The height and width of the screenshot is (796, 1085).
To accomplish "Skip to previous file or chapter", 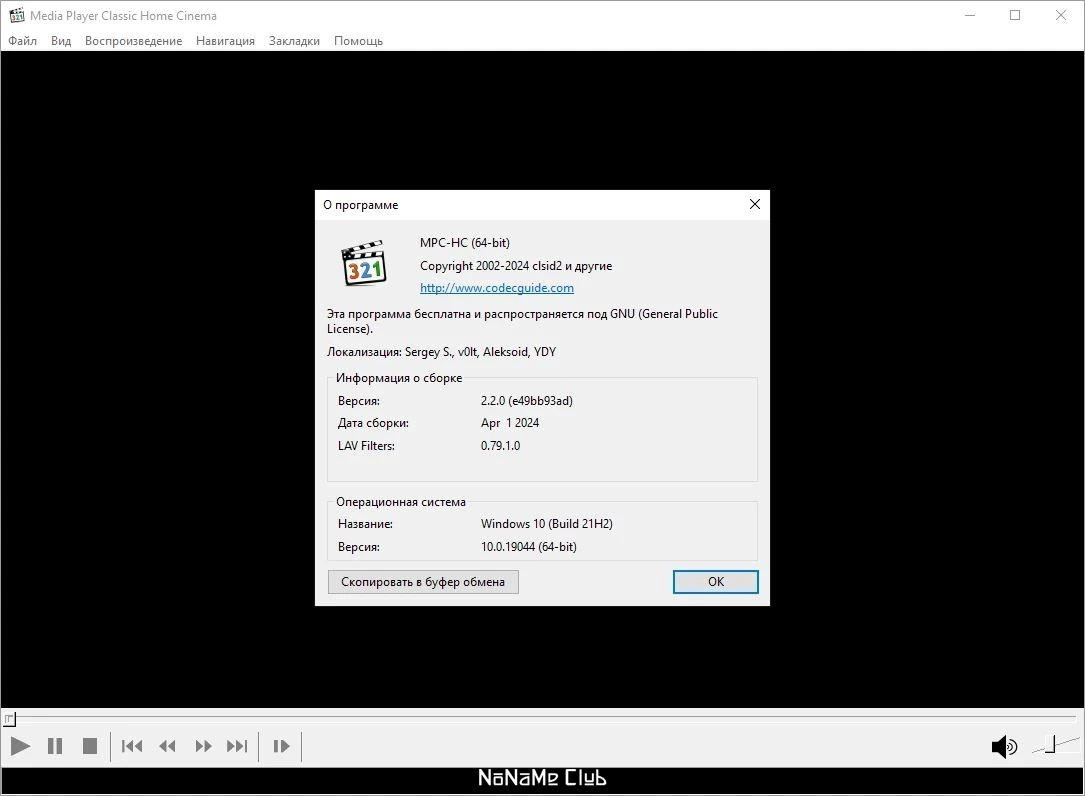I will 131,746.
